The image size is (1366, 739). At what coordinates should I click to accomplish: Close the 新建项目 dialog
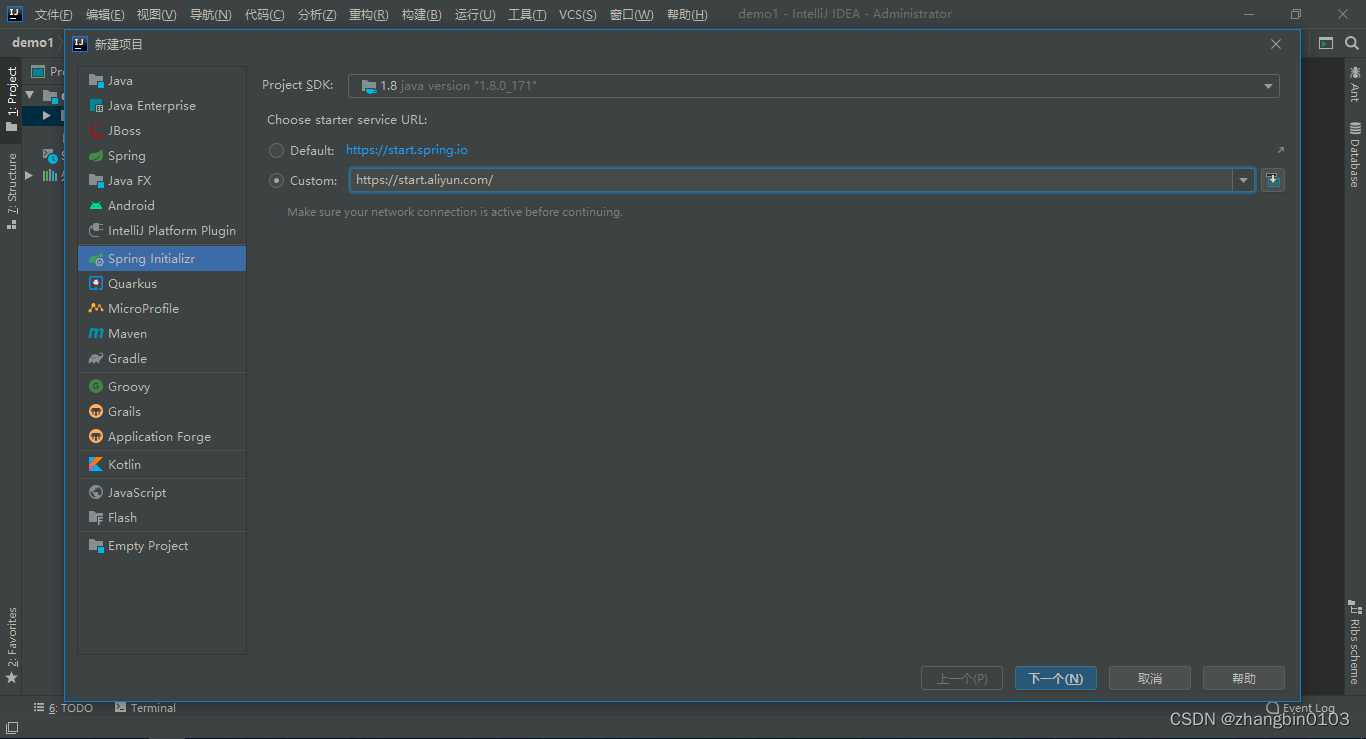(1276, 44)
